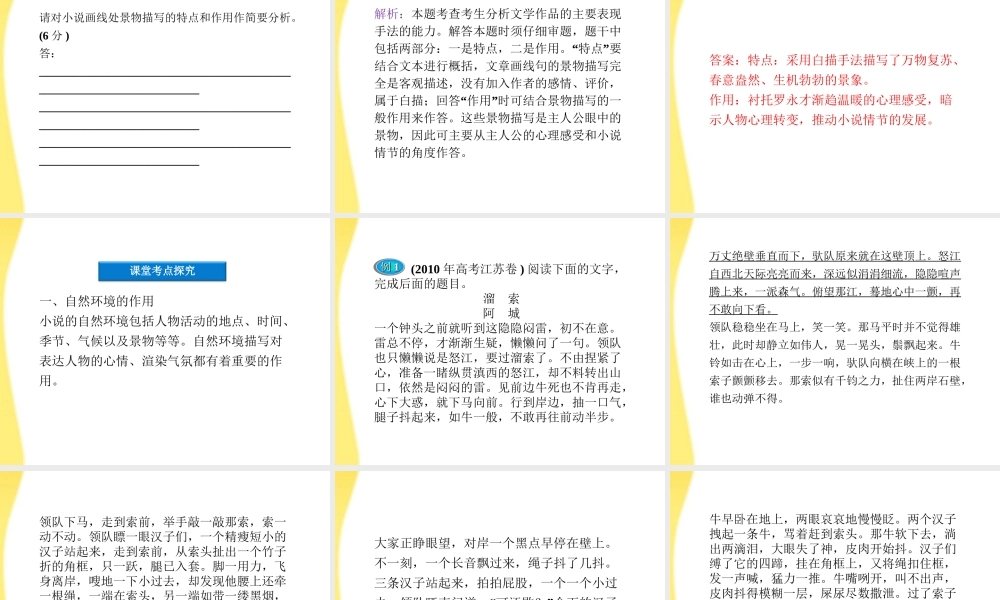This screenshot has width=1000, height=600.
Task: Select the line 属于白描；回答“作用”时可结合景物描写的一
Action: click(x=497, y=100)
